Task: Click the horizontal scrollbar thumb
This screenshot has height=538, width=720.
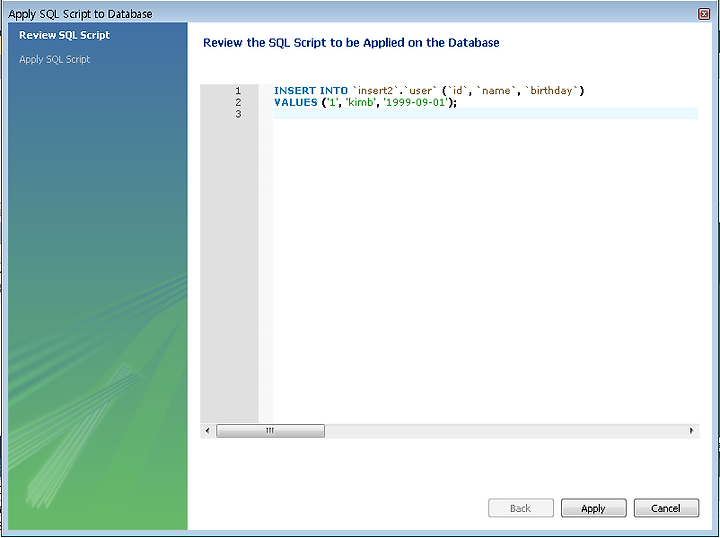Action: point(270,431)
